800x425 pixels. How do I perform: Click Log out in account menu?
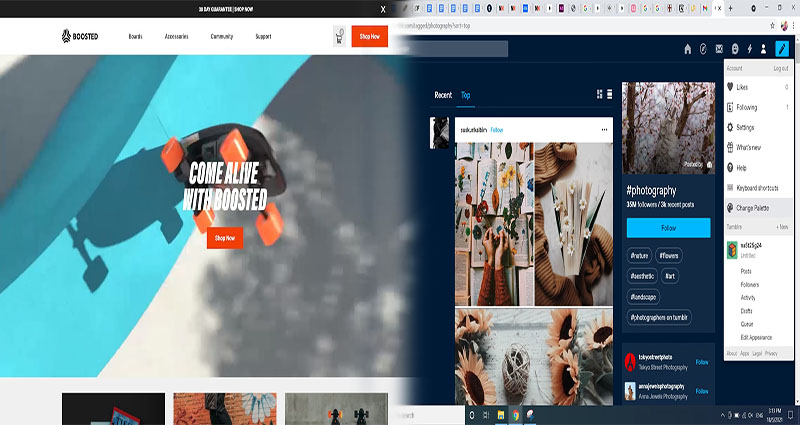(781, 68)
